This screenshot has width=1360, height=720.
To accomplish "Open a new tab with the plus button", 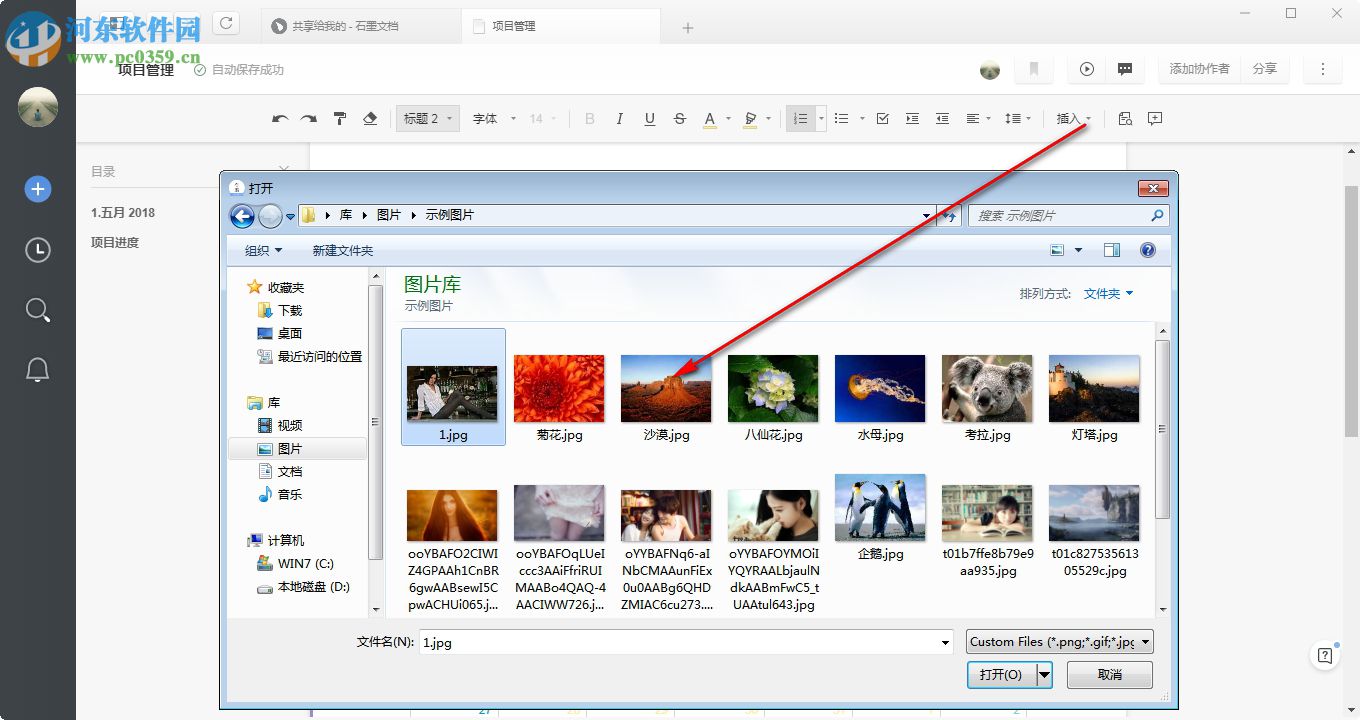I will [687, 28].
